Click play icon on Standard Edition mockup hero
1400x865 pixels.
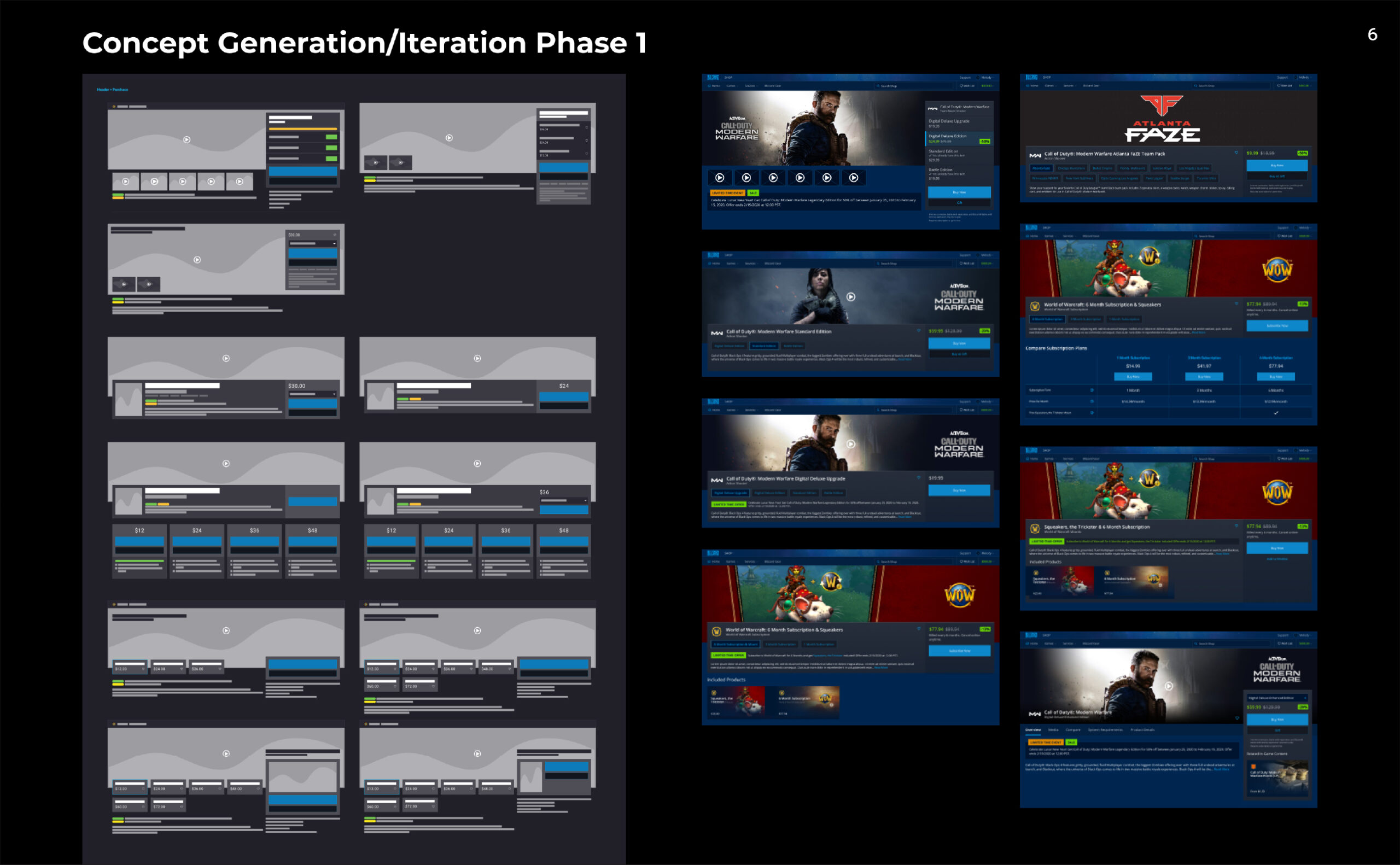pyautogui.click(x=851, y=297)
